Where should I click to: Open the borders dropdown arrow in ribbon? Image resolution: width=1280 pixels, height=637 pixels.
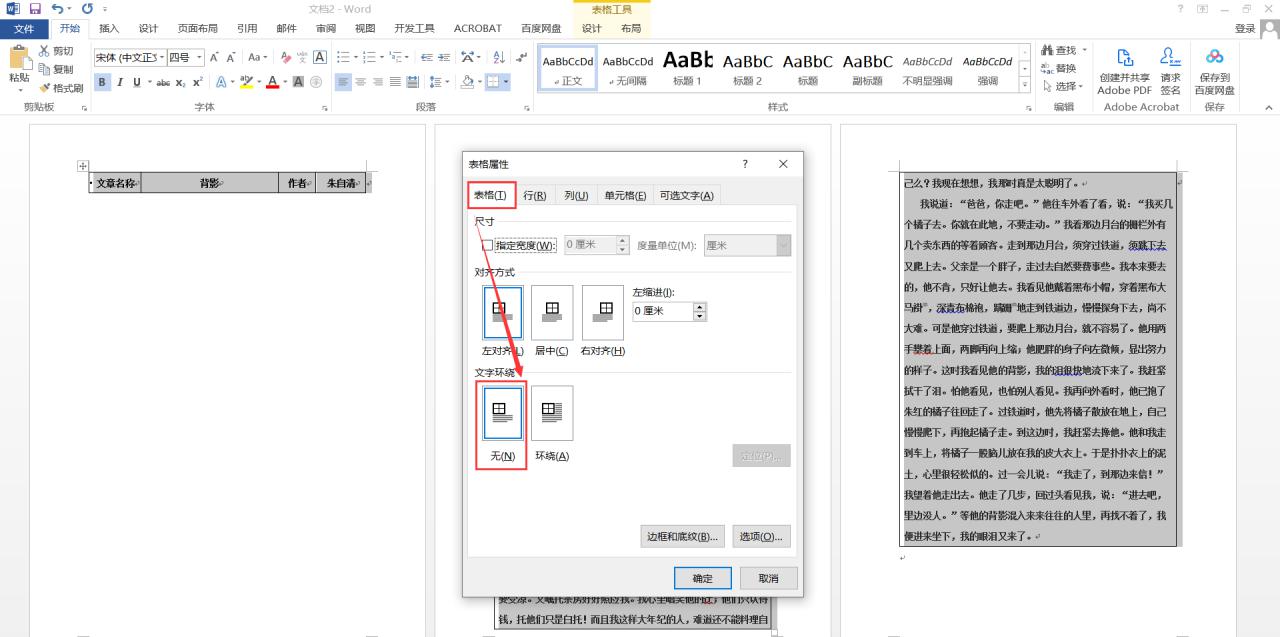pyautogui.click(x=507, y=82)
